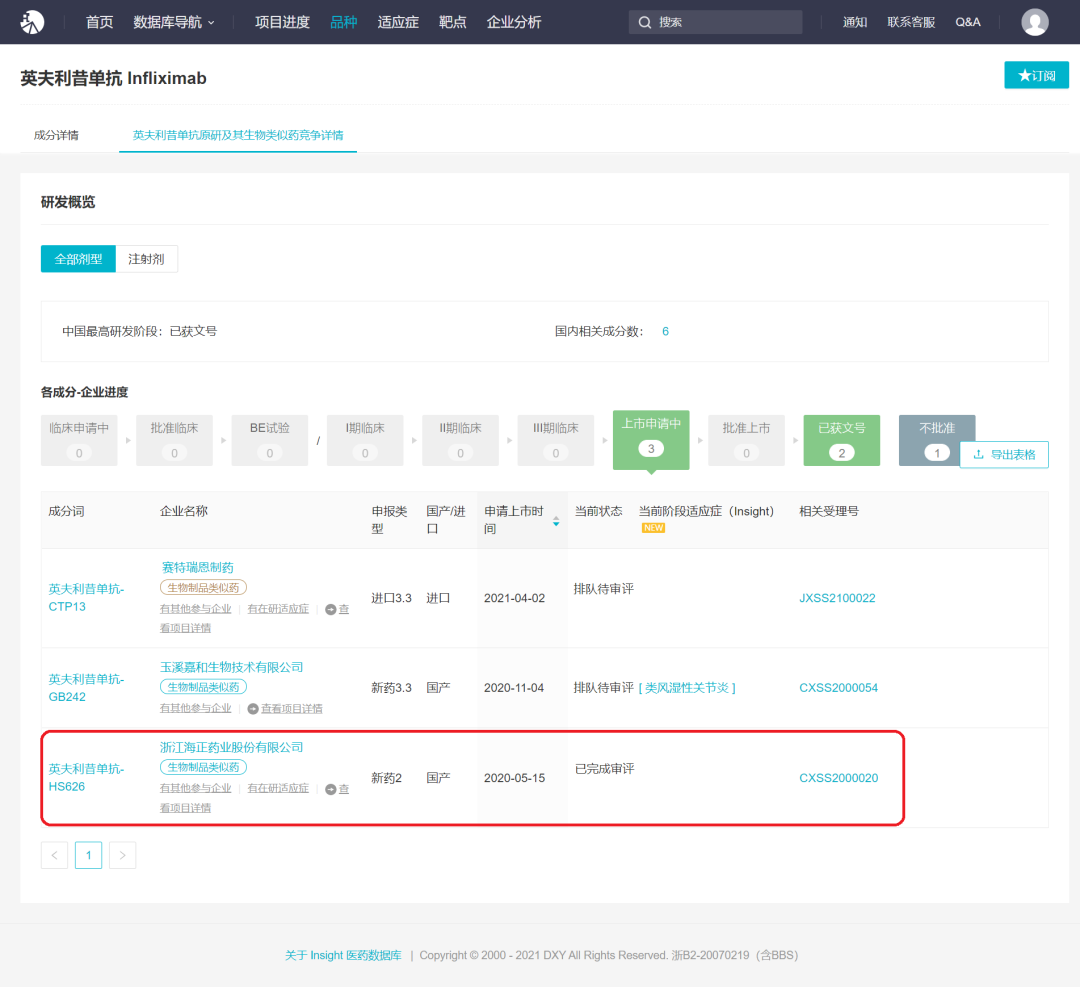Open acceptance number JXSS2100022

[837, 598]
